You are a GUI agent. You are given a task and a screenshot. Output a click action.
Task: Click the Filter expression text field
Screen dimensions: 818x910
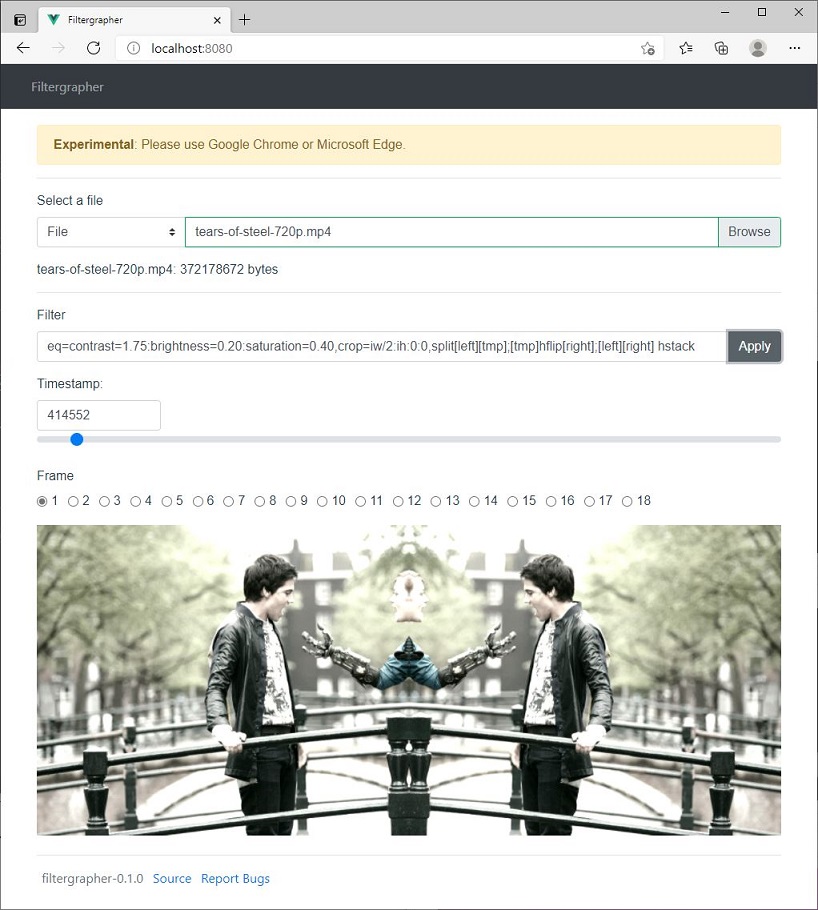coord(381,346)
